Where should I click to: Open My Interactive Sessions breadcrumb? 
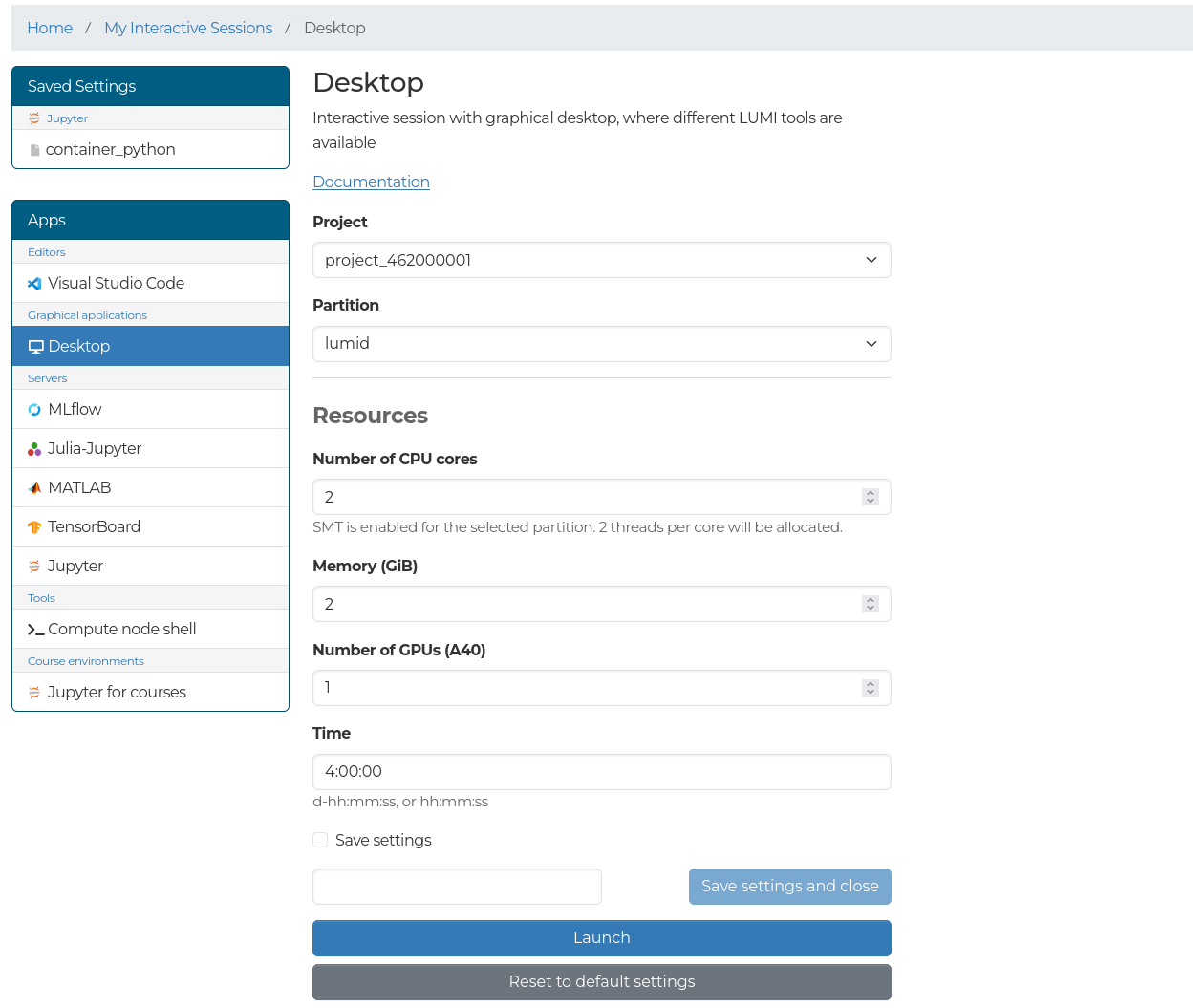(187, 28)
